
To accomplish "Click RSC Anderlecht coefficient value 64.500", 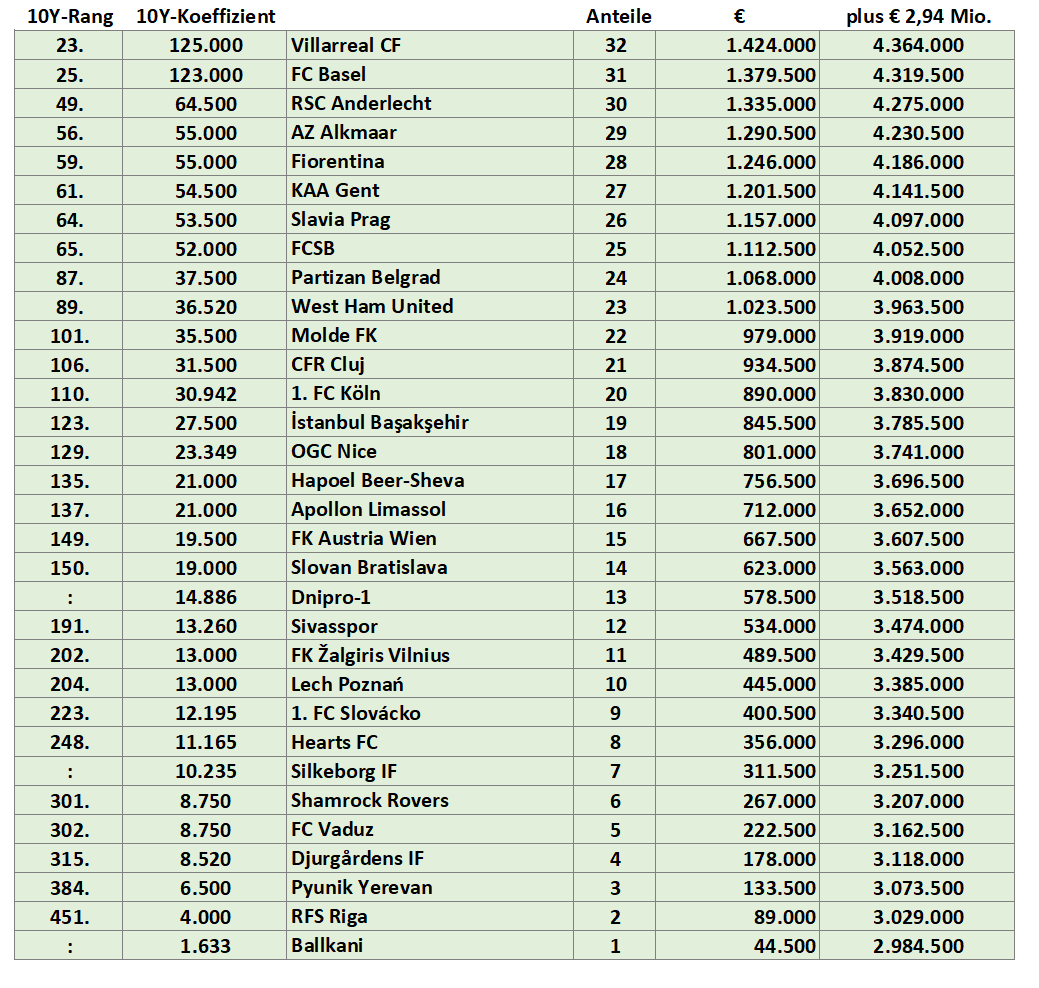I will pyautogui.click(x=205, y=104).
